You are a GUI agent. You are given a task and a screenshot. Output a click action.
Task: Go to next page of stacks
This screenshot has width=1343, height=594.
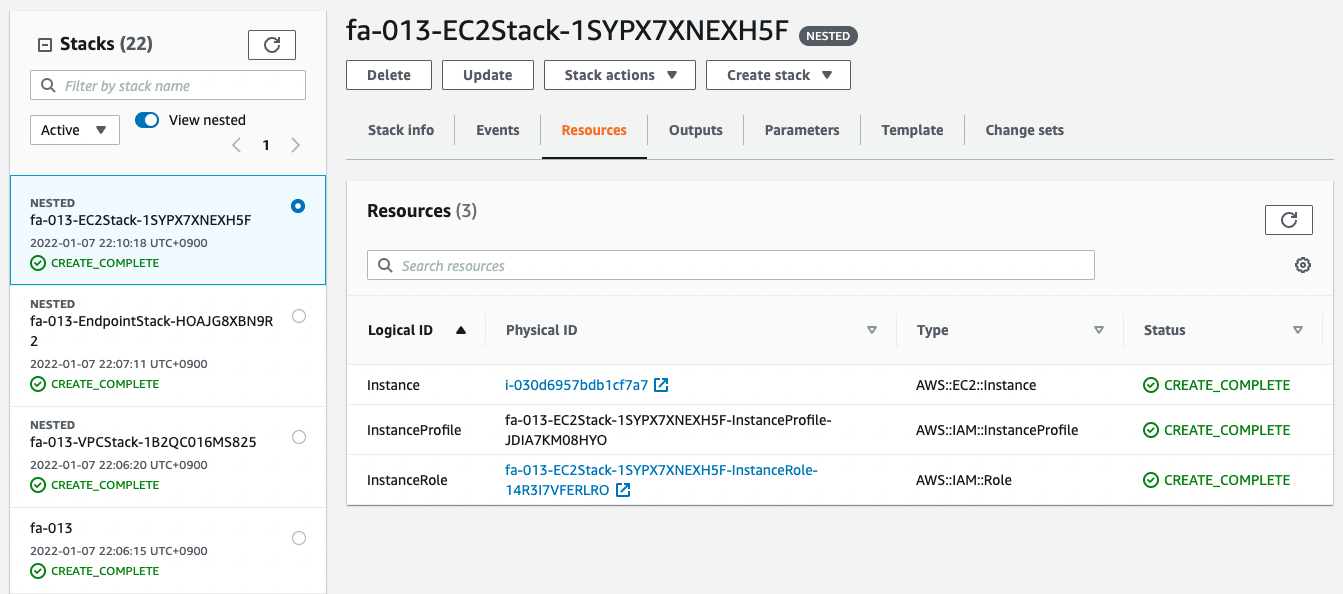coord(296,145)
